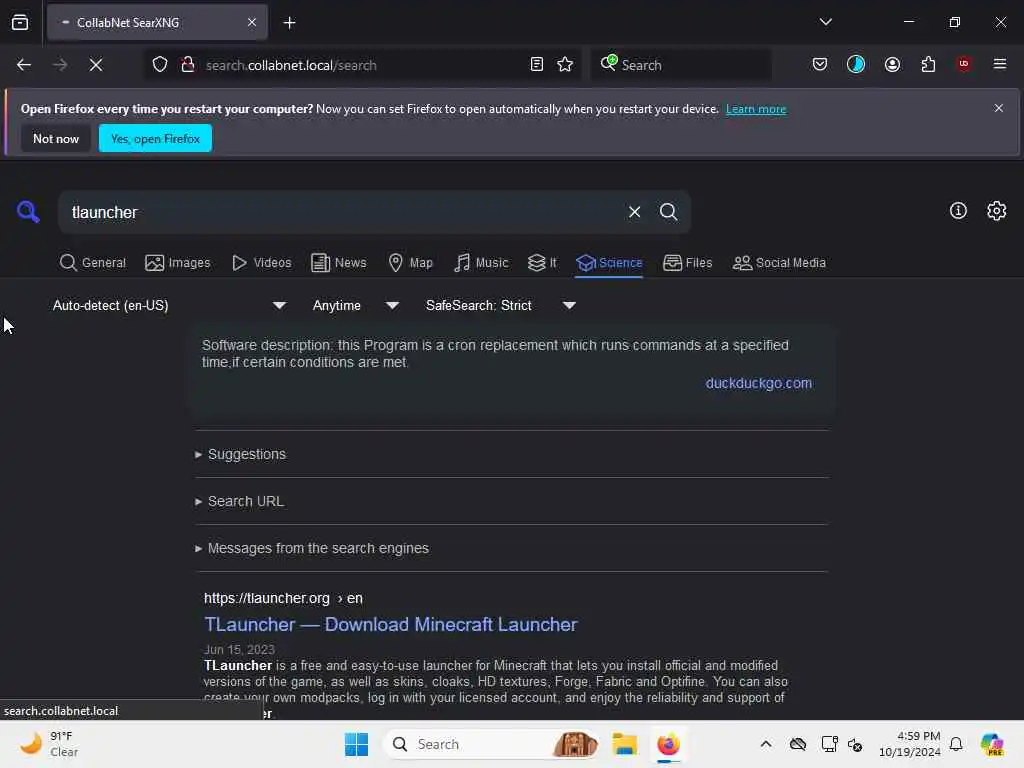The height and width of the screenshot is (768, 1024).
Task: Switch to Videos category
Action: (261, 263)
